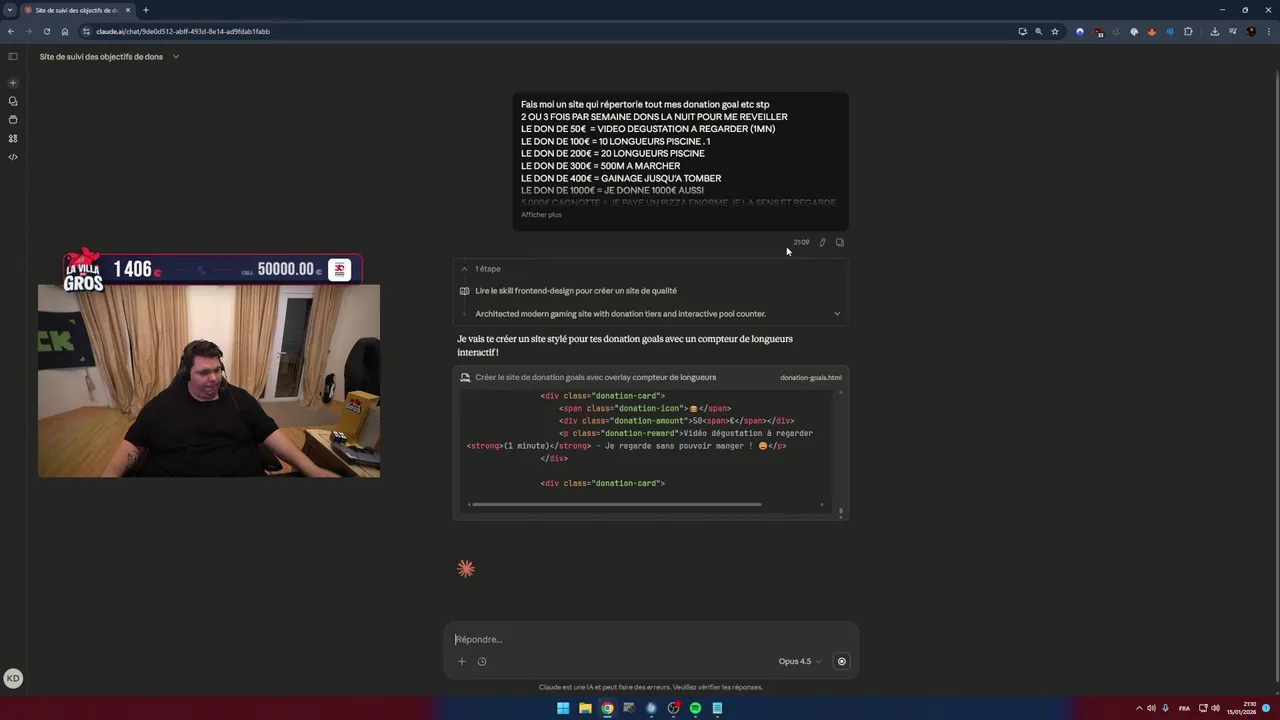Image resolution: width=1280 pixels, height=720 pixels.
Task: Open Spotify from the taskbar
Action: tap(695, 708)
